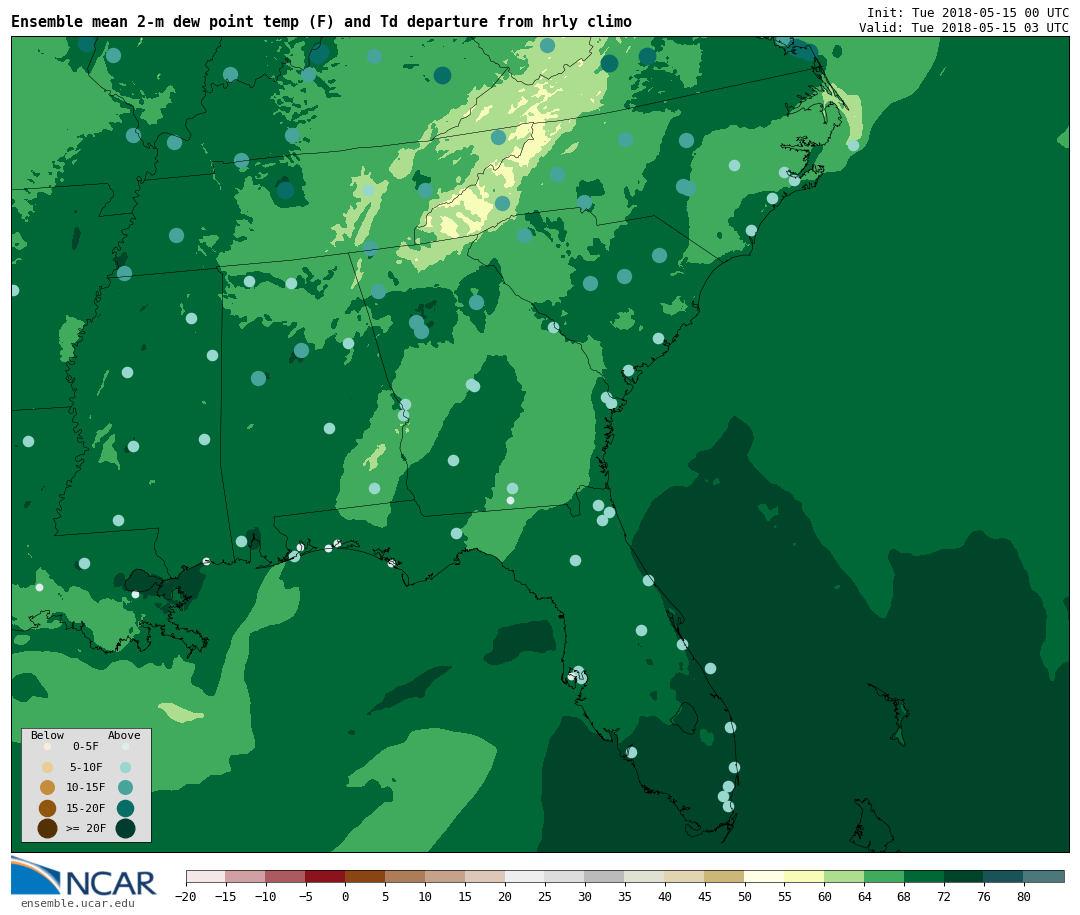Pick the gray-teal swatch right of 80

(1043, 877)
